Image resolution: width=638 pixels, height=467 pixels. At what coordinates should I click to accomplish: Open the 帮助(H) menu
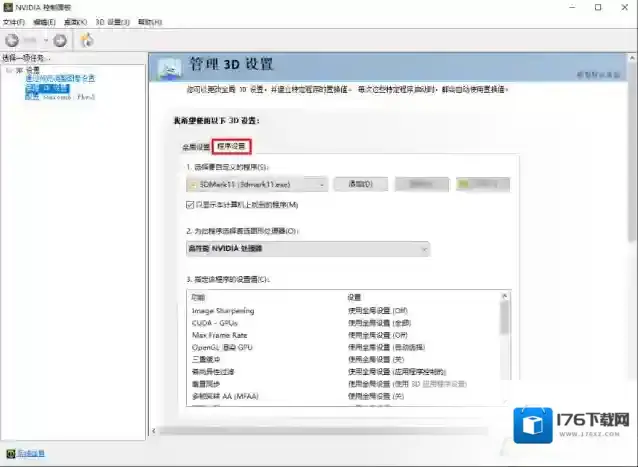point(150,22)
